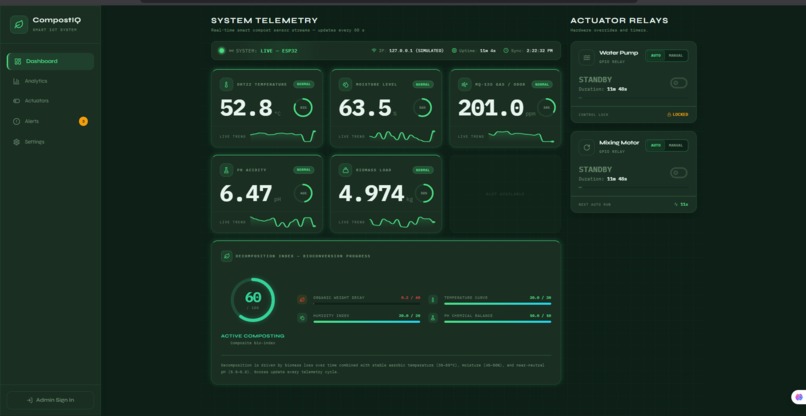Set Water Pump to MANUAL mode
Screen dimensions: 806x416
[x=676, y=56]
